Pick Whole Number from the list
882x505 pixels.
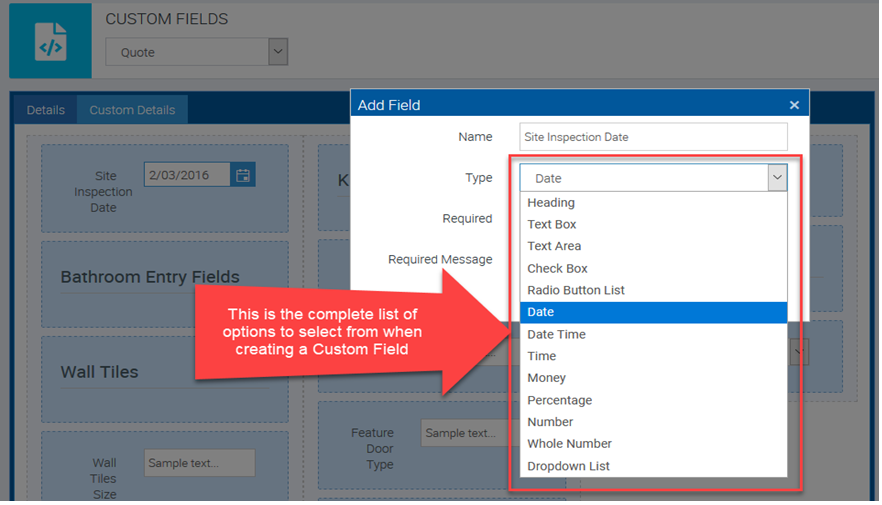point(569,444)
